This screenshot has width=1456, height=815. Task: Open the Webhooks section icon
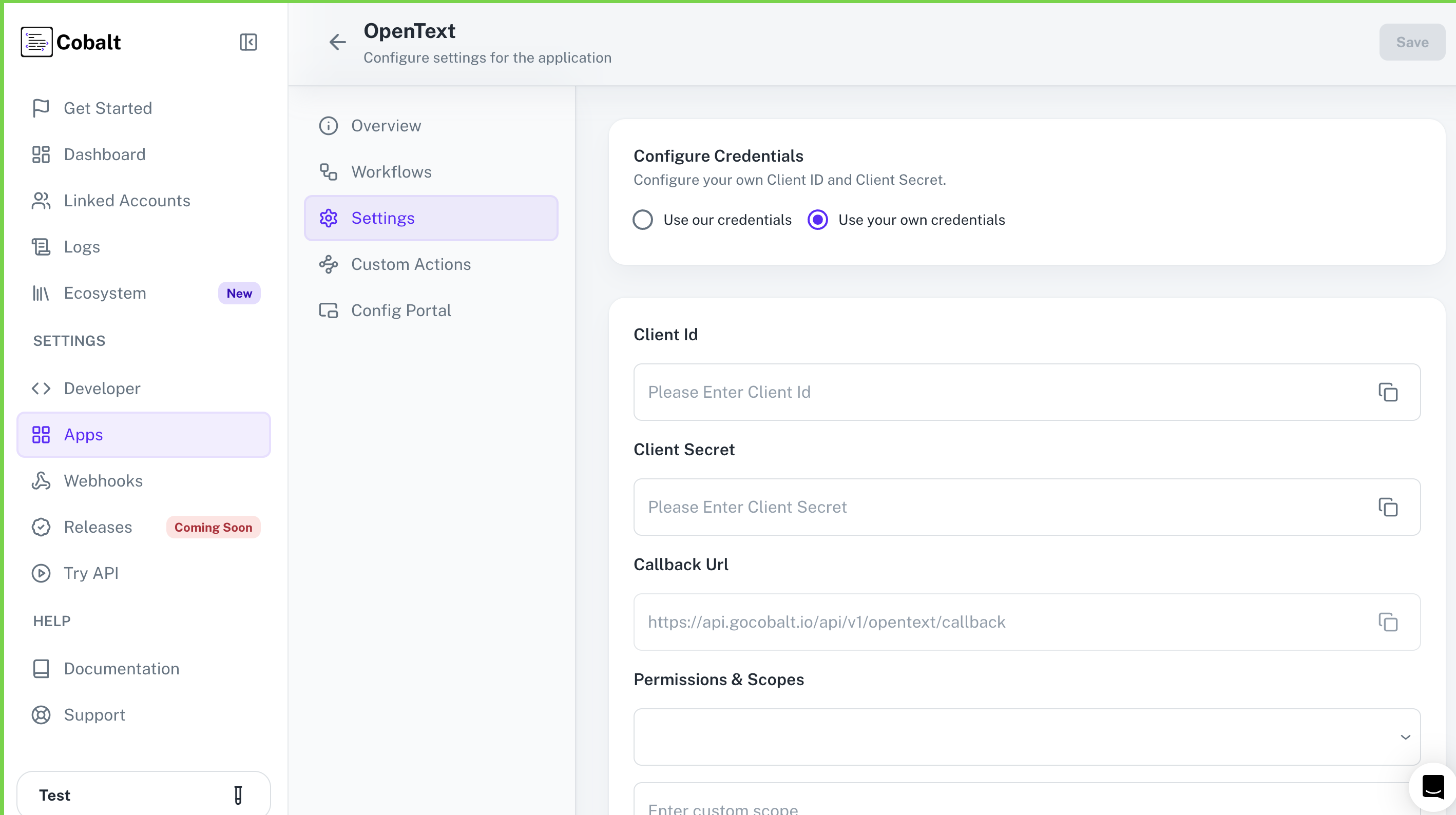(40, 480)
